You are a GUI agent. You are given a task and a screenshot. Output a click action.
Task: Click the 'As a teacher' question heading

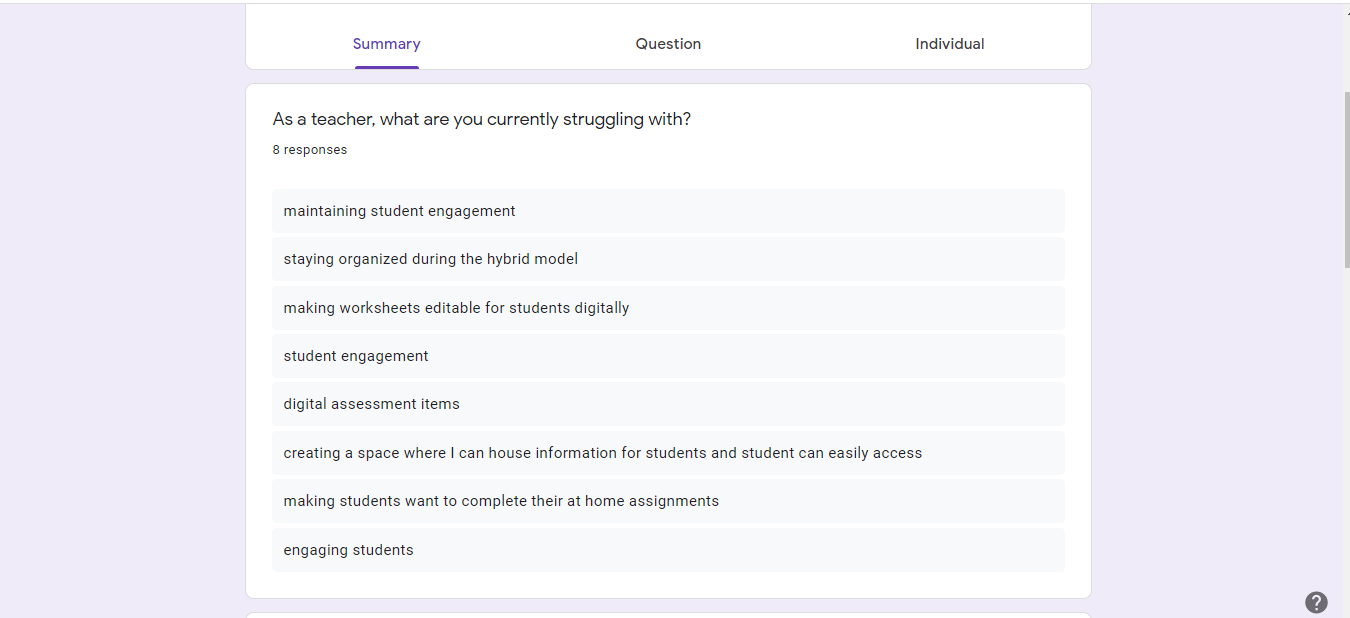click(x=481, y=119)
